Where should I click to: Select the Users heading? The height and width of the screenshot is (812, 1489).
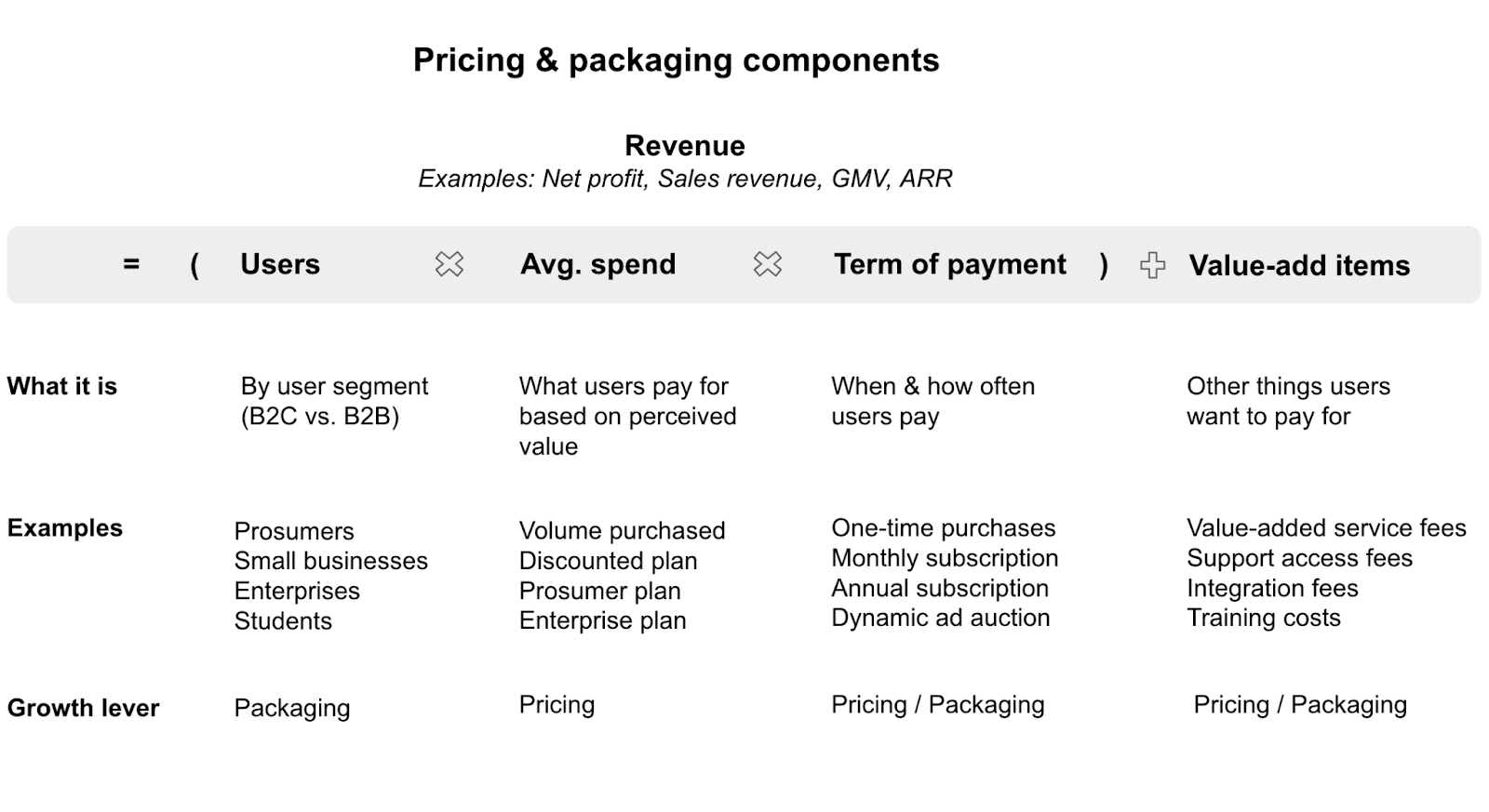pos(280,264)
